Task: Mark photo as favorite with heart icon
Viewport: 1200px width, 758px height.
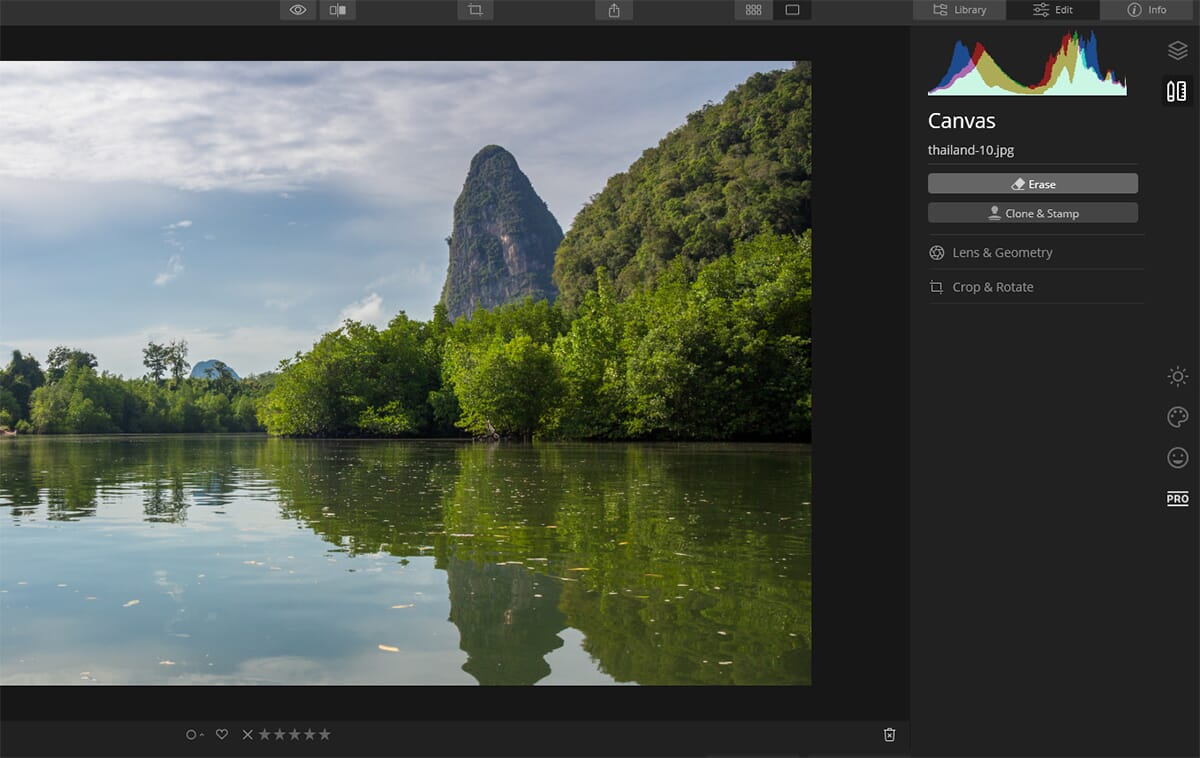Action: coord(222,734)
